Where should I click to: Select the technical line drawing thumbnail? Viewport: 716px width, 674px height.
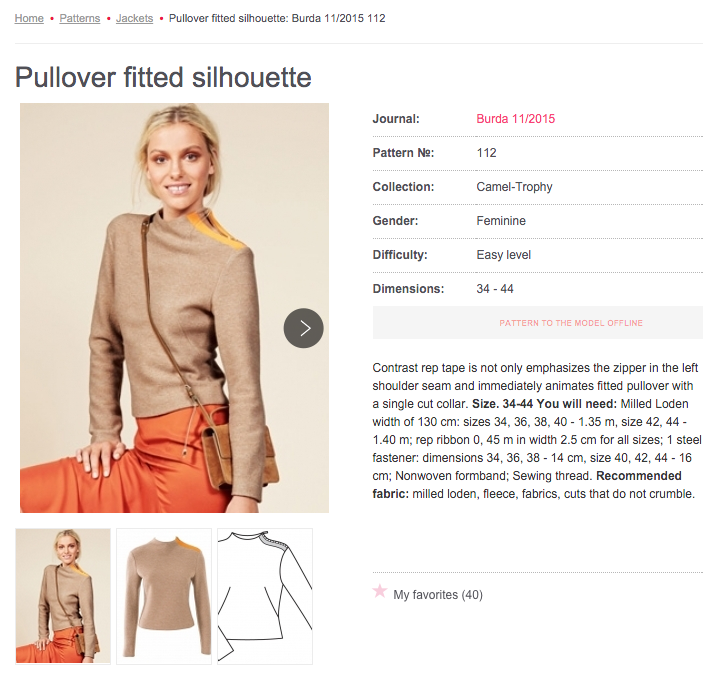265,596
